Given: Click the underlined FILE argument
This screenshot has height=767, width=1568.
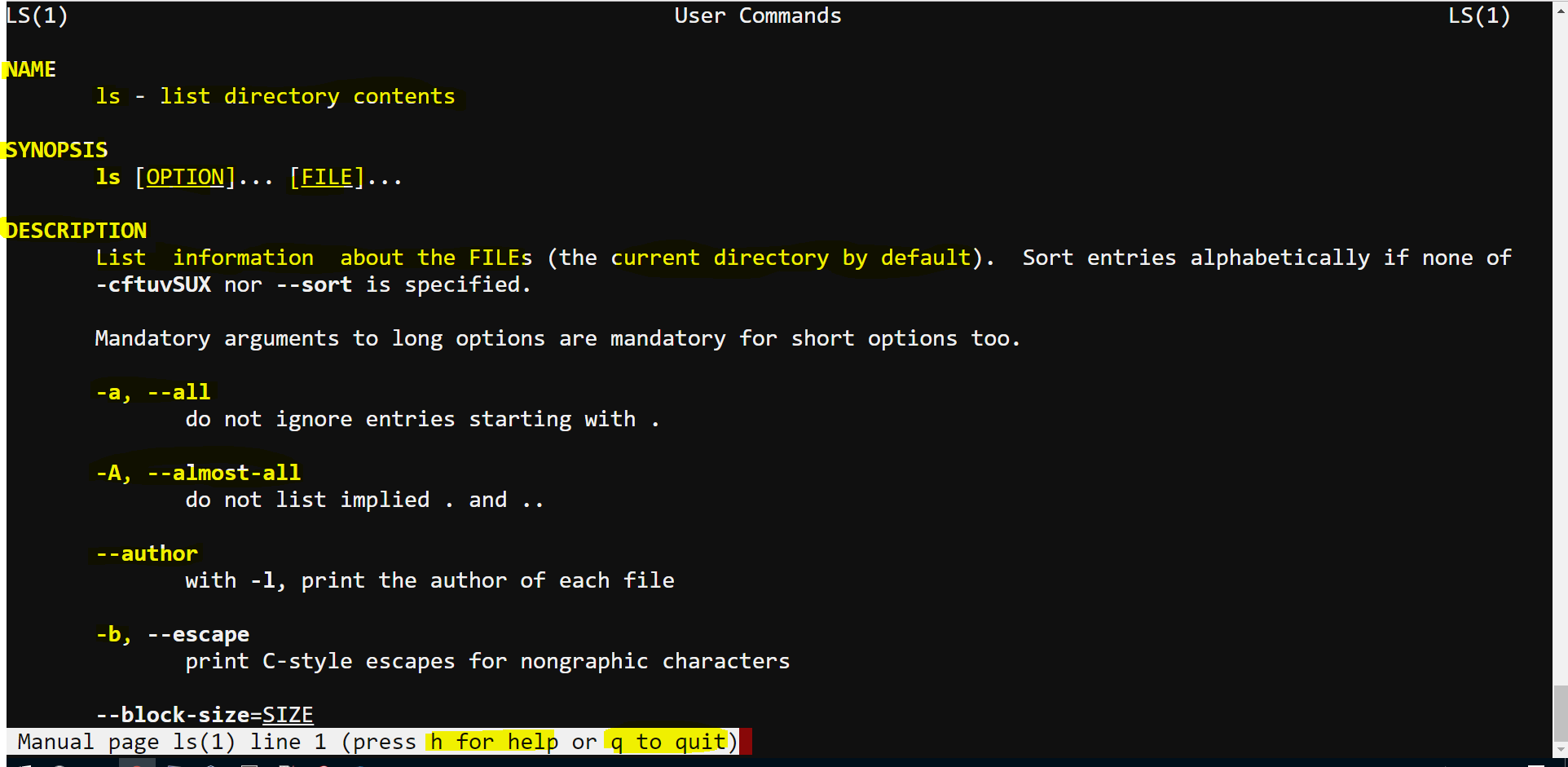Looking at the screenshot, I should (x=327, y=177).
